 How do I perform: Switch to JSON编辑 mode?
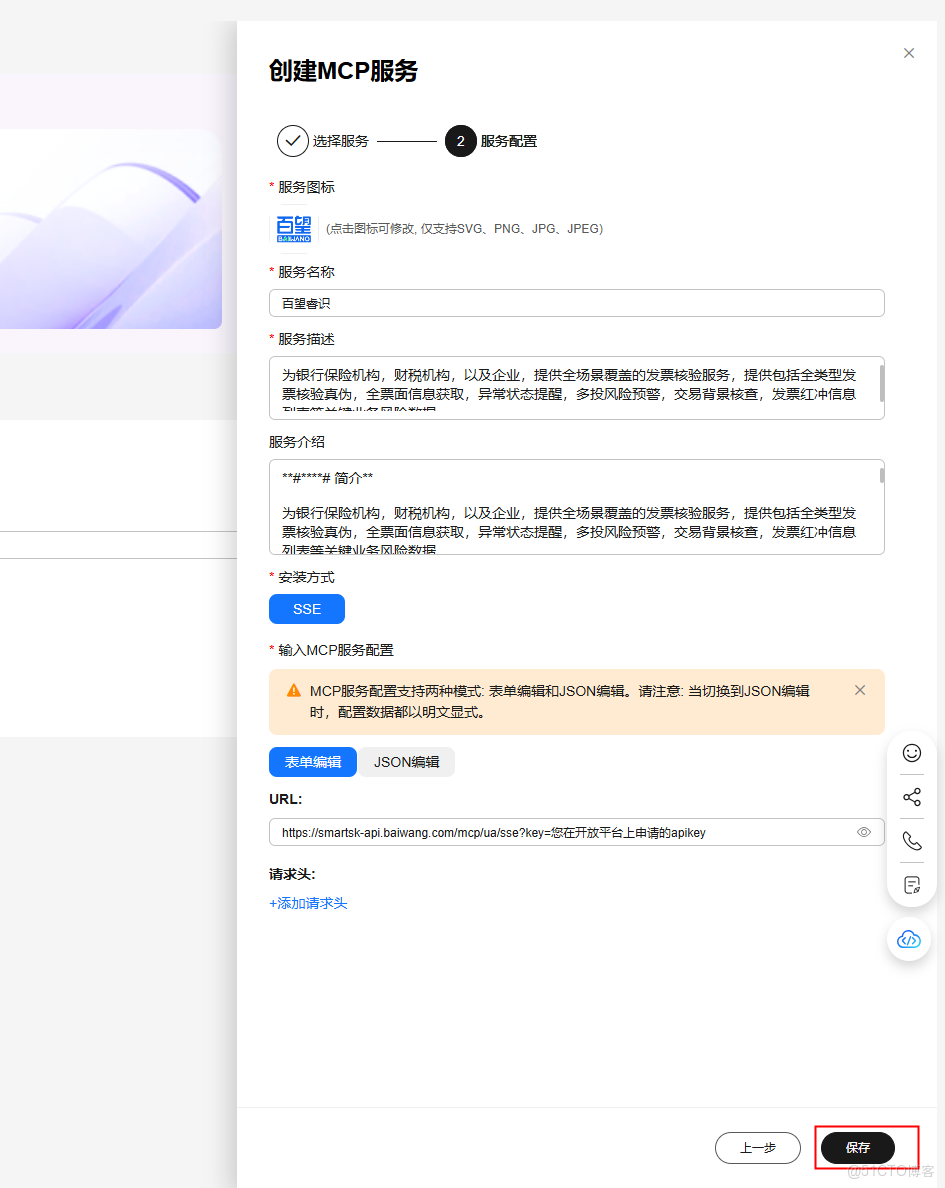407,762
